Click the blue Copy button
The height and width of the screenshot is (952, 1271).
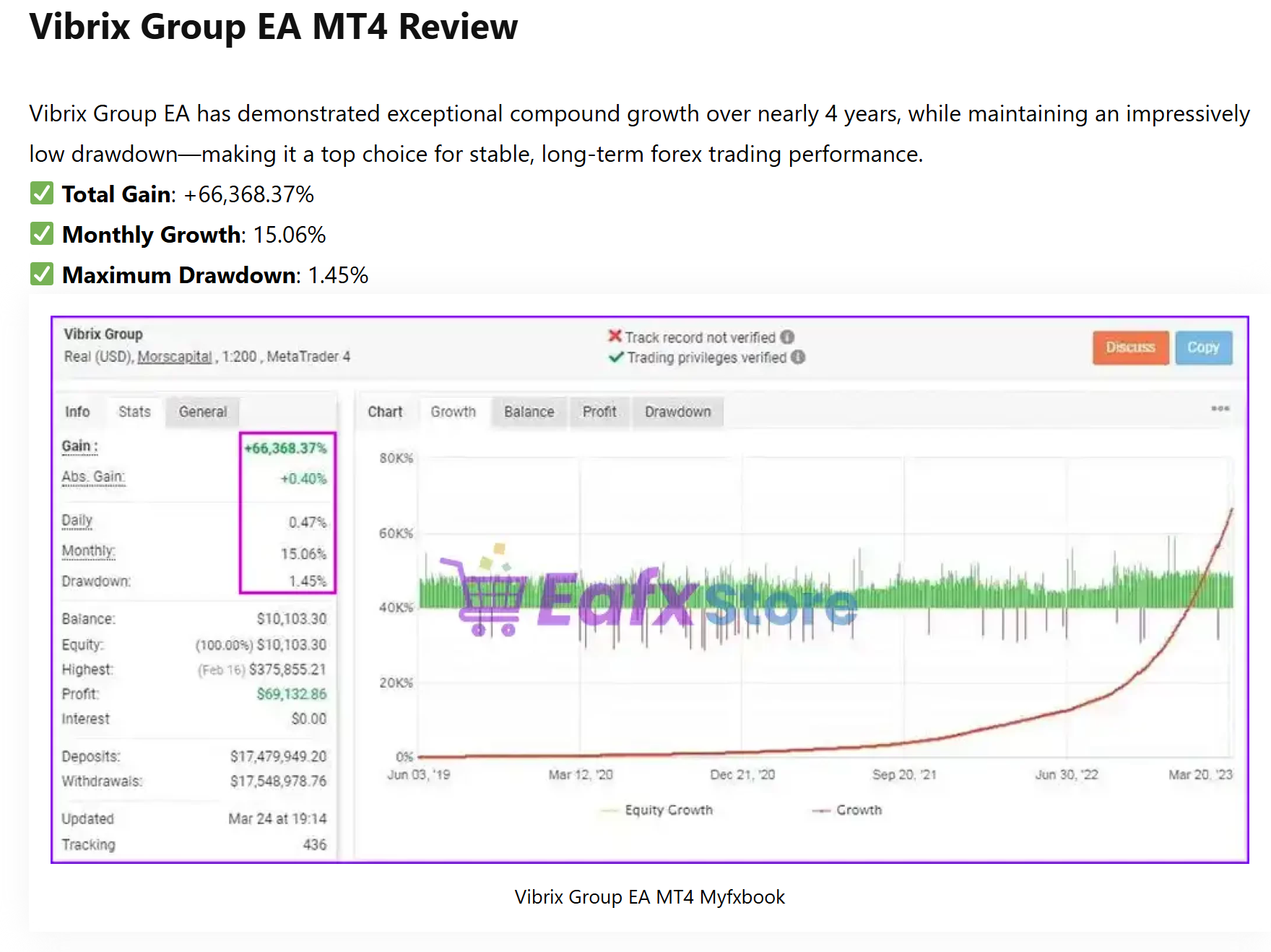coord(1203,347)
